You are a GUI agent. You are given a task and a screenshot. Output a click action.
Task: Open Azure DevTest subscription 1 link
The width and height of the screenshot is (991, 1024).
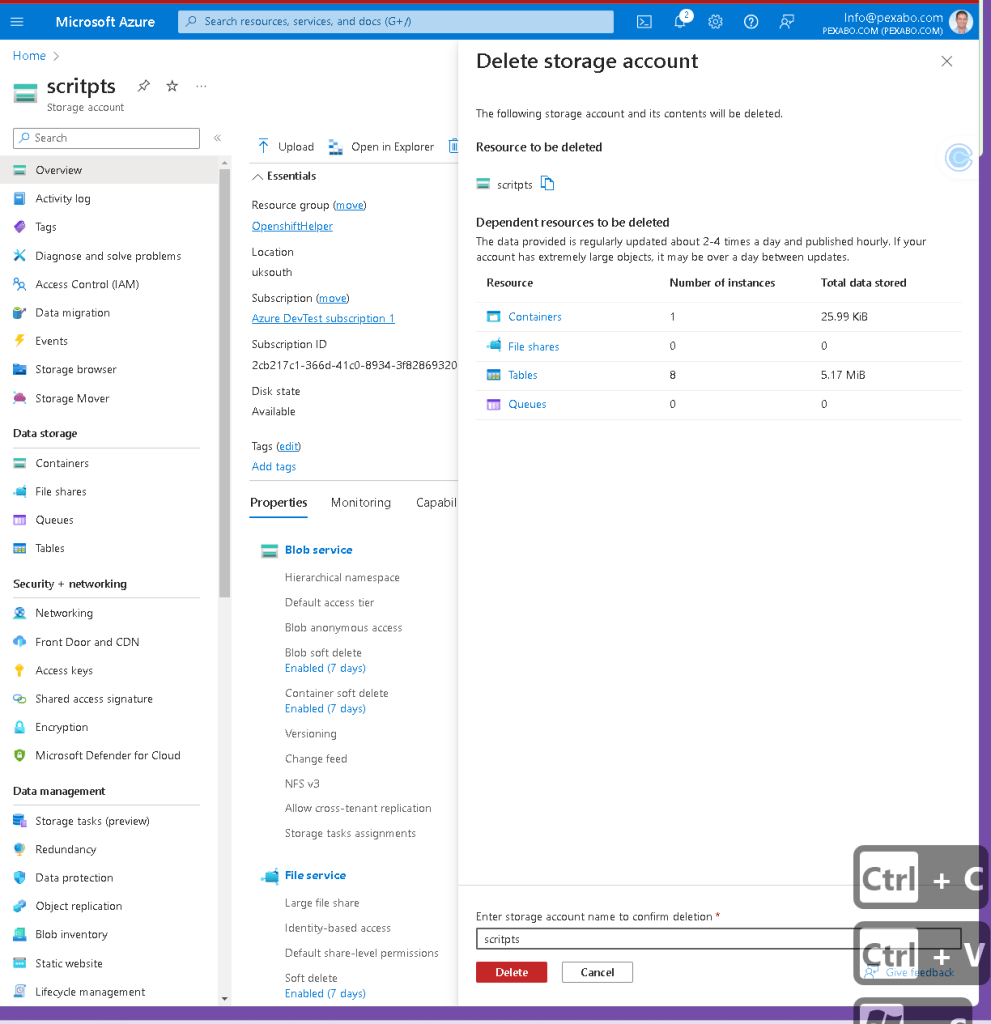[323, 318]
